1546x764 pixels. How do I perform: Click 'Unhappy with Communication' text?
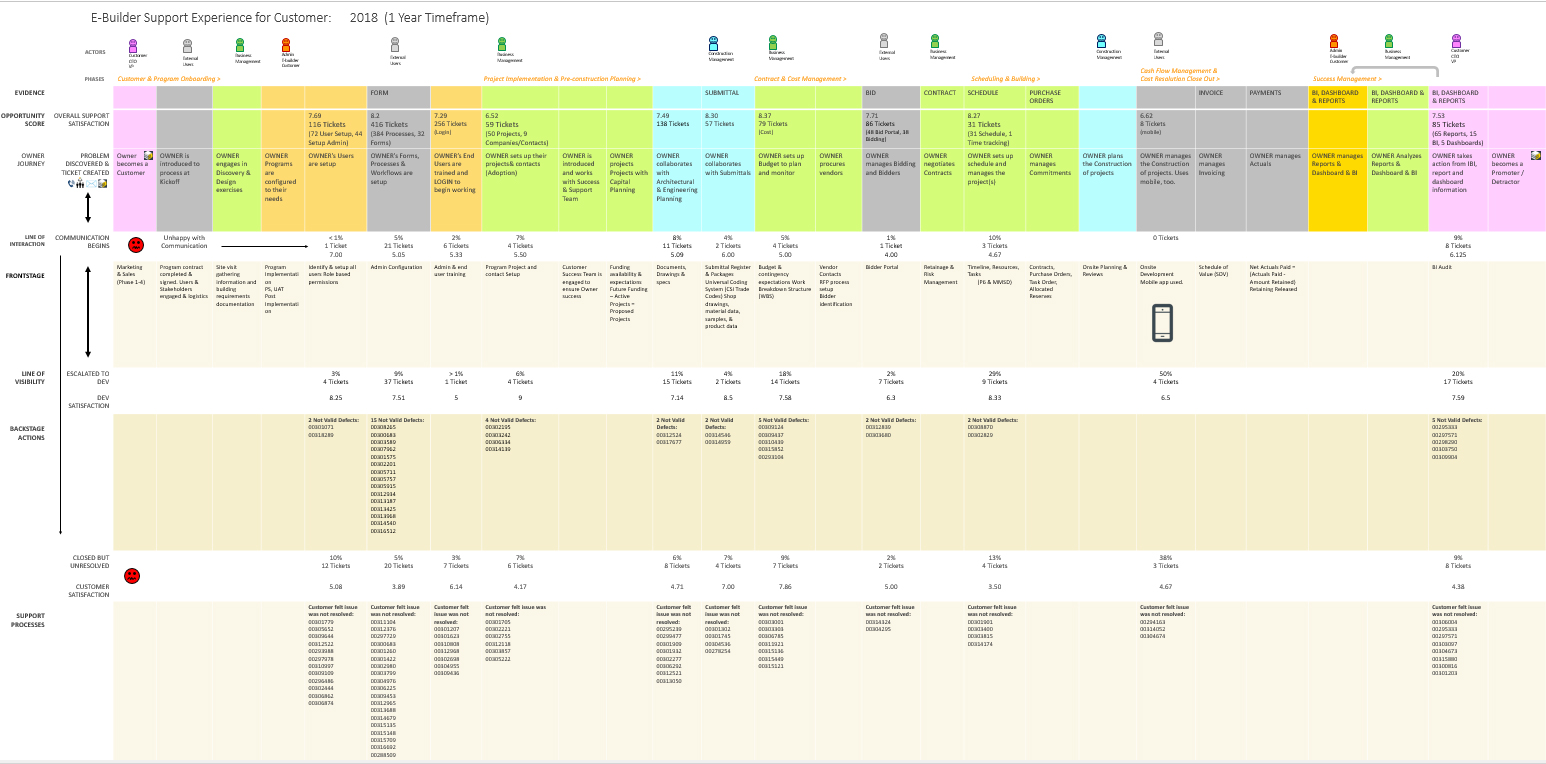pos(184,241)
